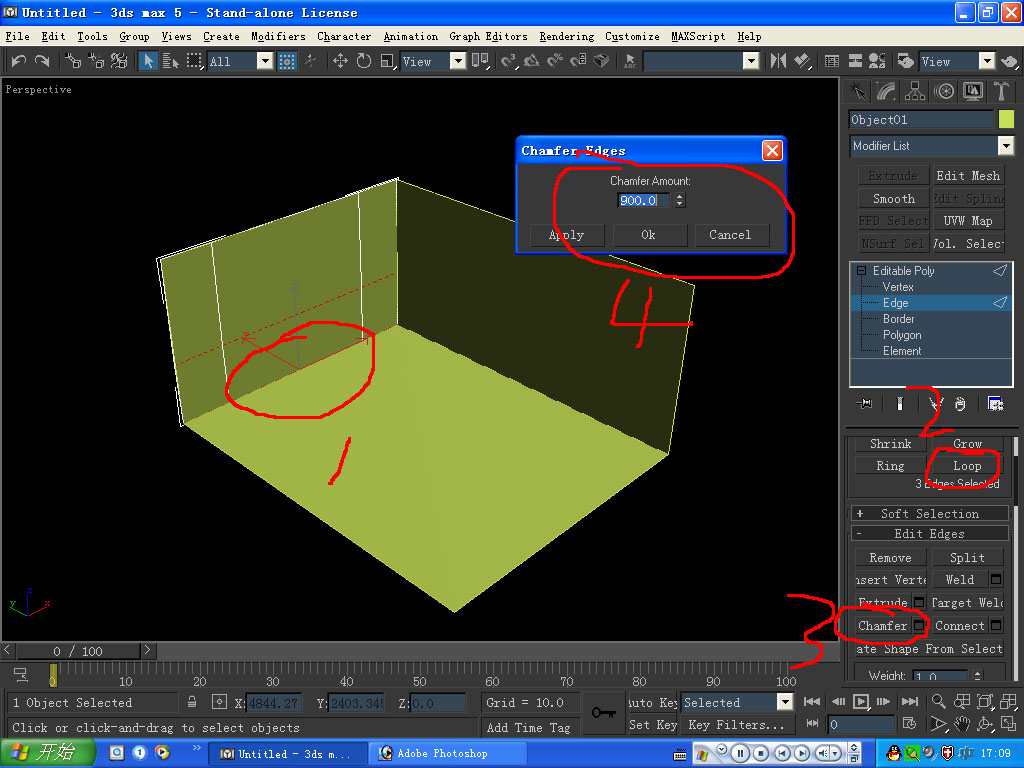Toggle the Angle Snap button

click(532, 61)
